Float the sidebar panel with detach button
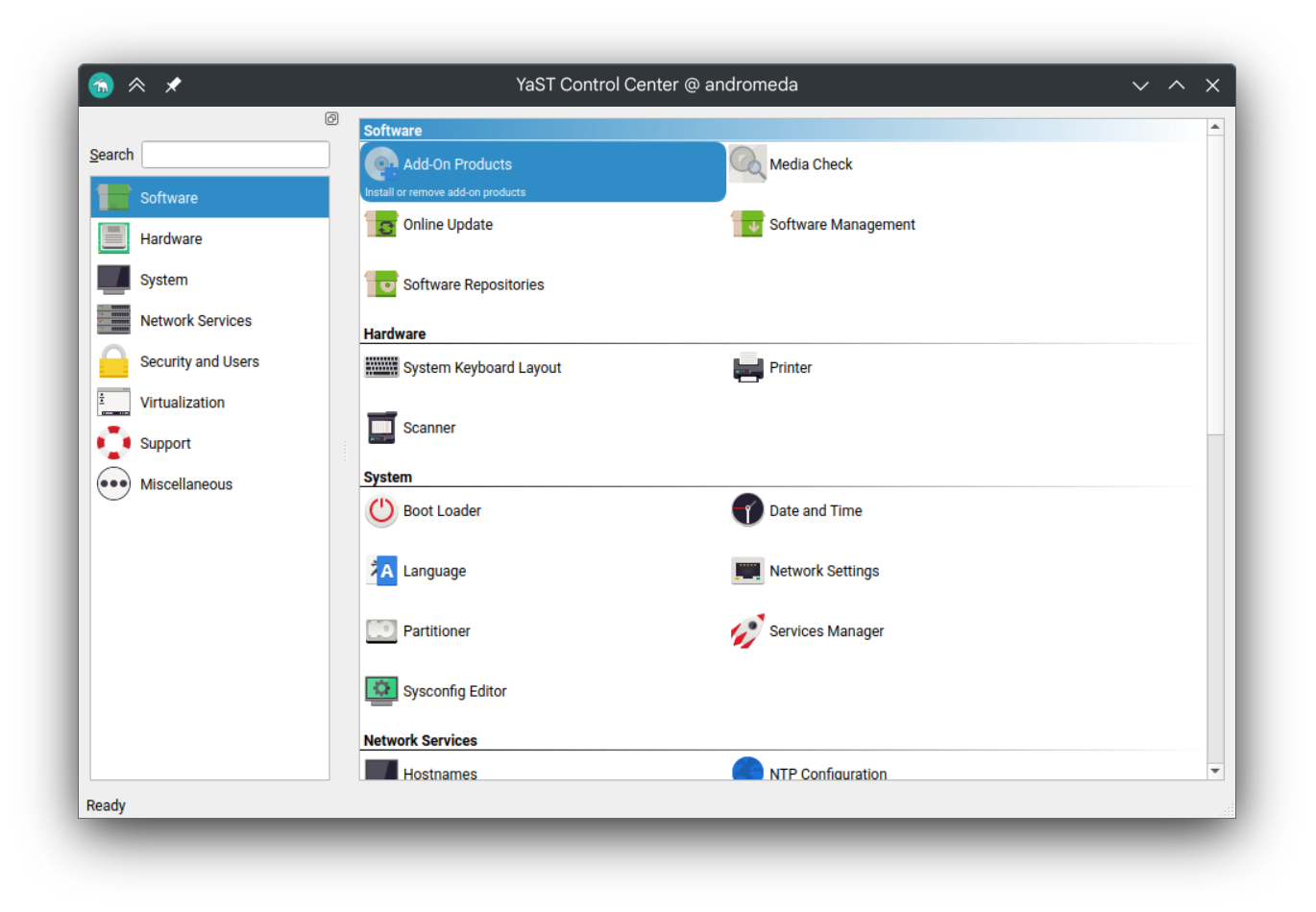Image resolution: width=1316 pixels, height=912 pixels. point(331,119)
